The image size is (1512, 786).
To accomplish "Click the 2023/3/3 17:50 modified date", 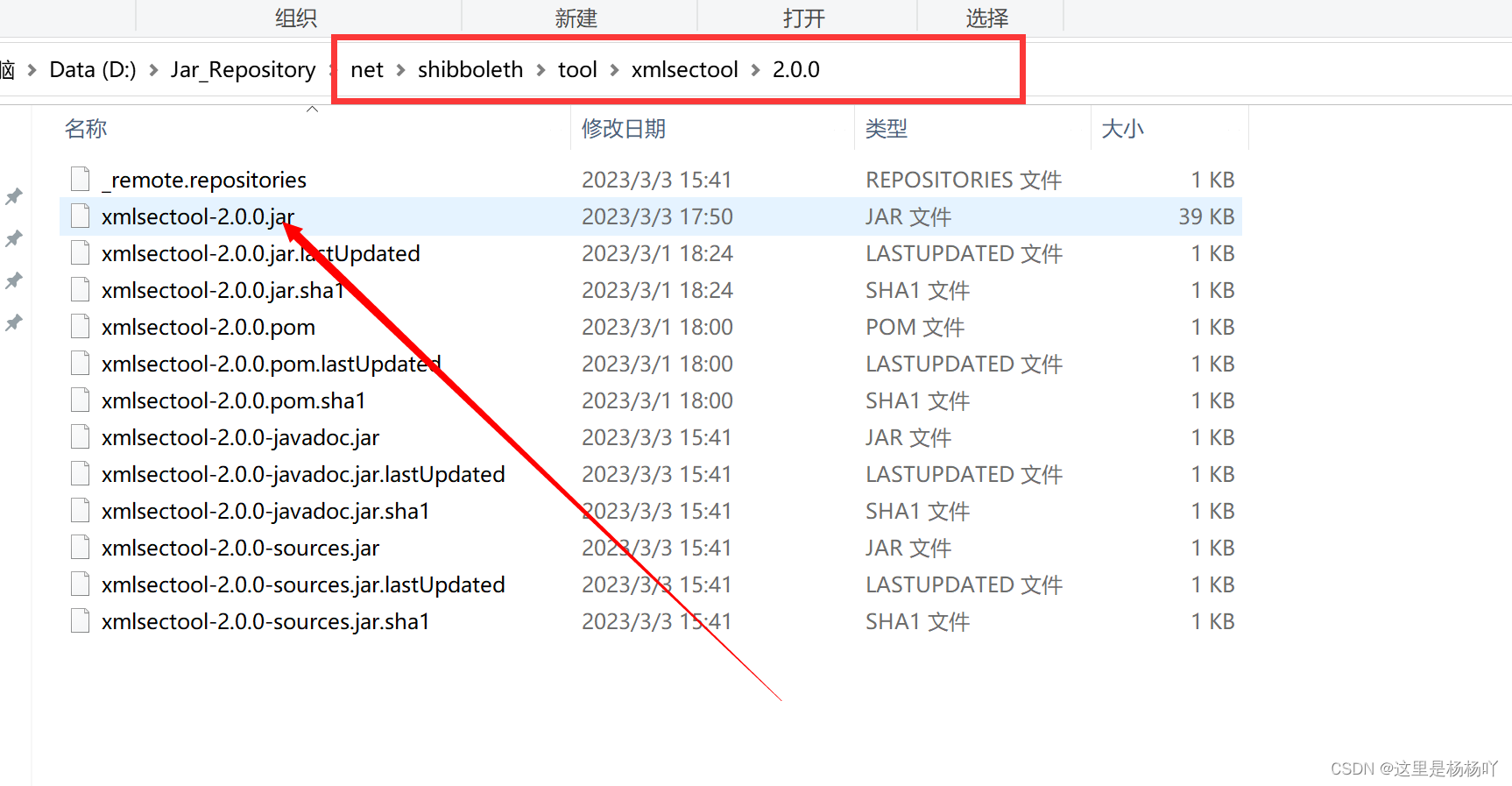I will [x=658, y=216].
